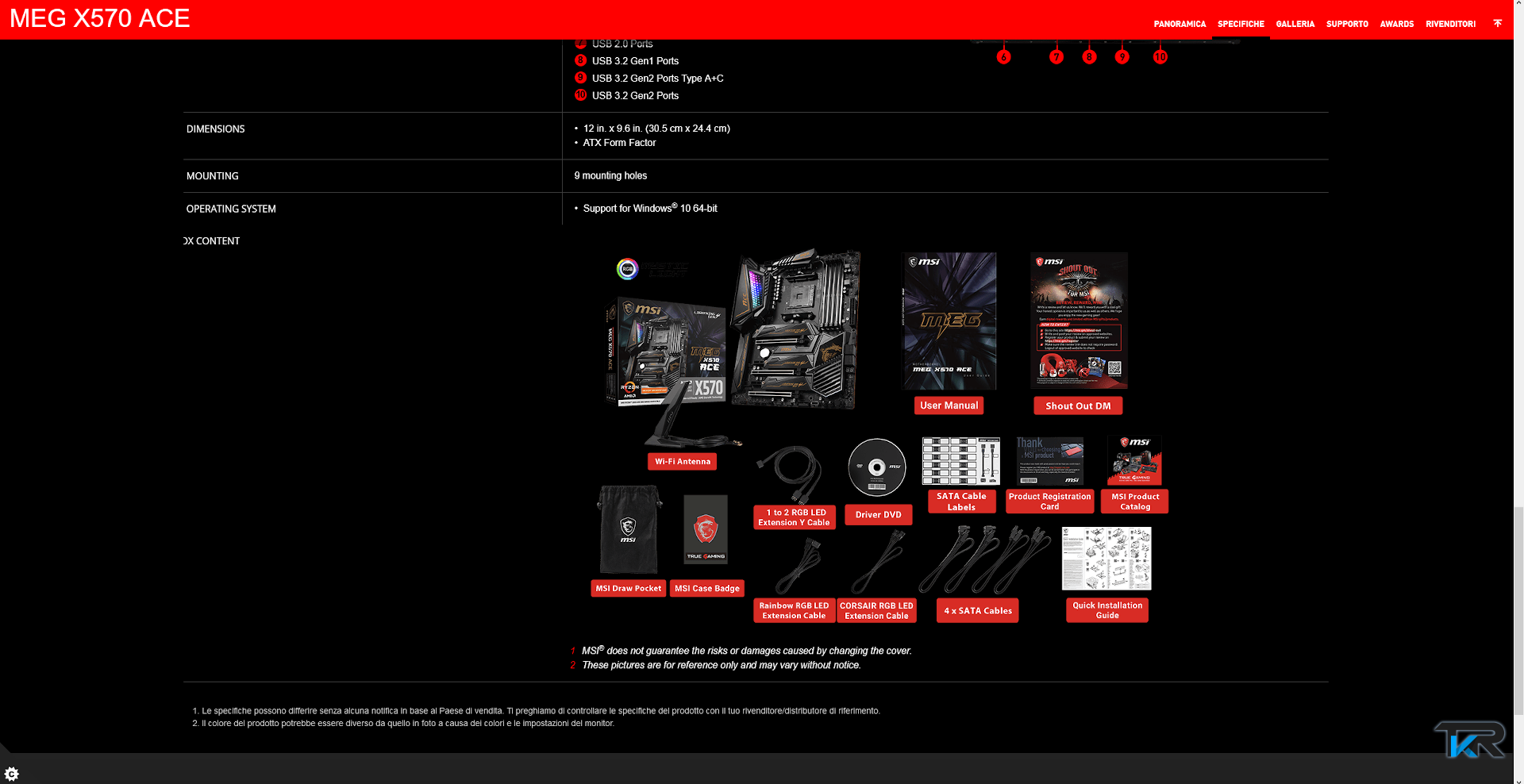
Task: Click the red 8 bullet beside USB 3.2 Gen1
Action: coord(581,60)
